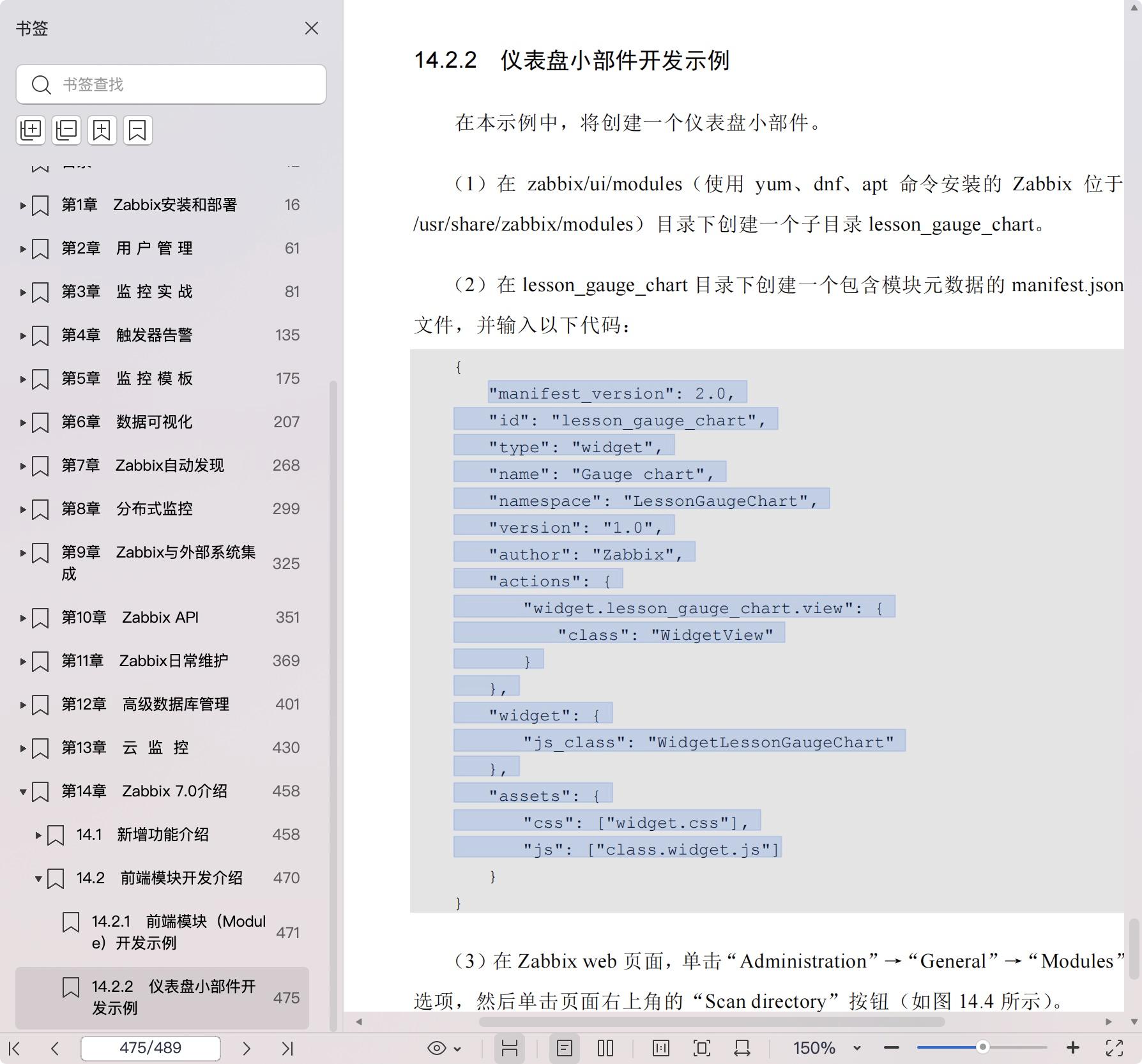Open bookmark 第11章 Zabbix日常维护
This screenshot has width=1142, height=1064.
[x=144, y=661]
